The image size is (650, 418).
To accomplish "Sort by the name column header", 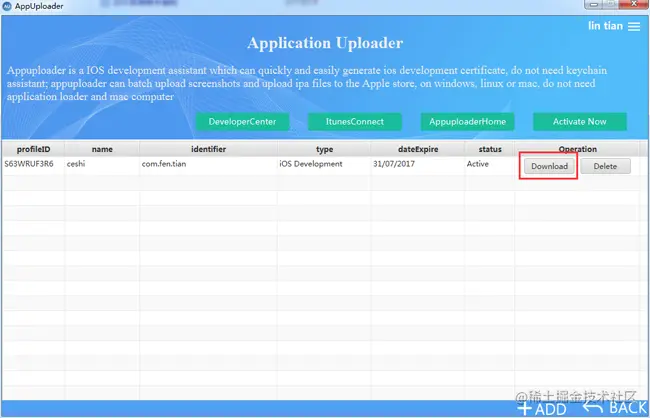I will (102, 149).
